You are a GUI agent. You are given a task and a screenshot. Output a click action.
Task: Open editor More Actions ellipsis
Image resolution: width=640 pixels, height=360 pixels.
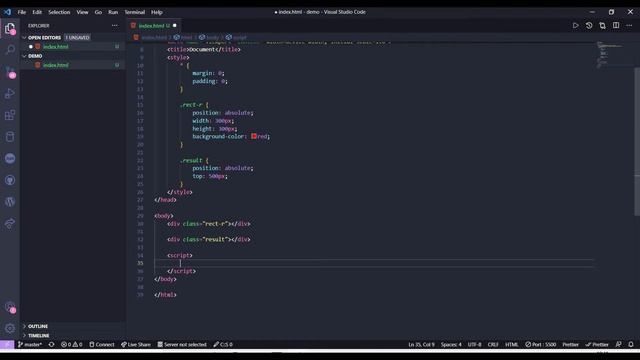[x=629, y=25]
